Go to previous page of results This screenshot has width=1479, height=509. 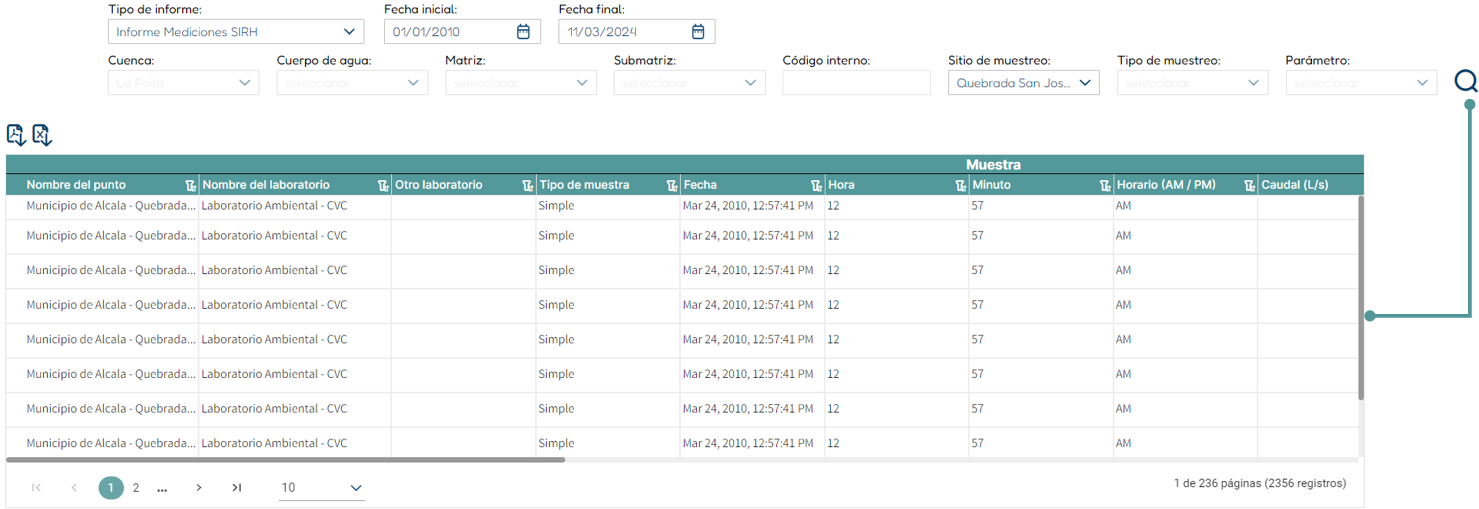(x=74, y=488)
